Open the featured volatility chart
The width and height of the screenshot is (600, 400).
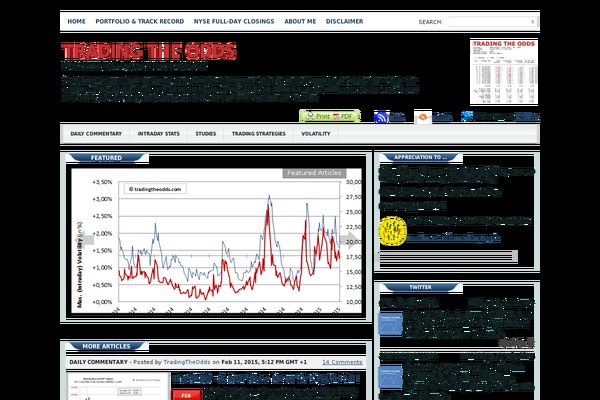click(217, 240)
